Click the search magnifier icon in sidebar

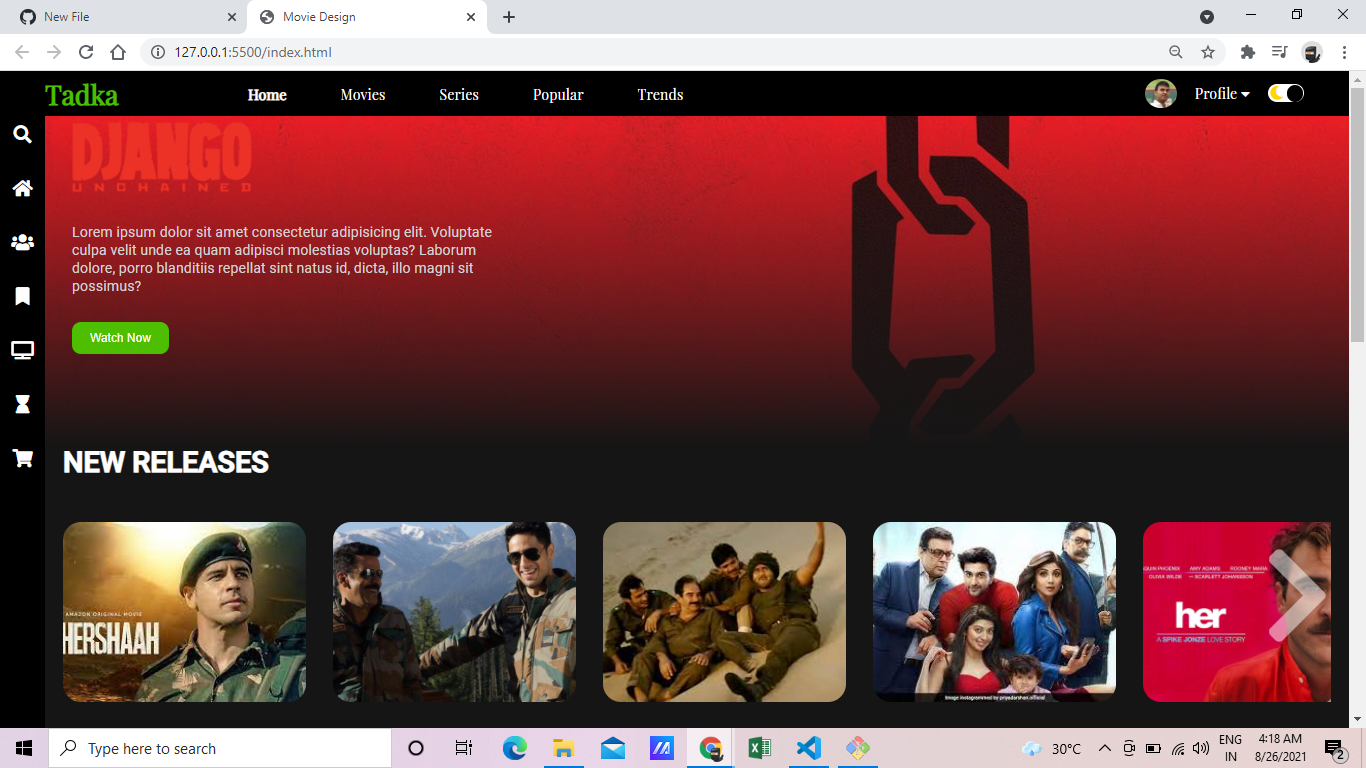tap(22, 134)
